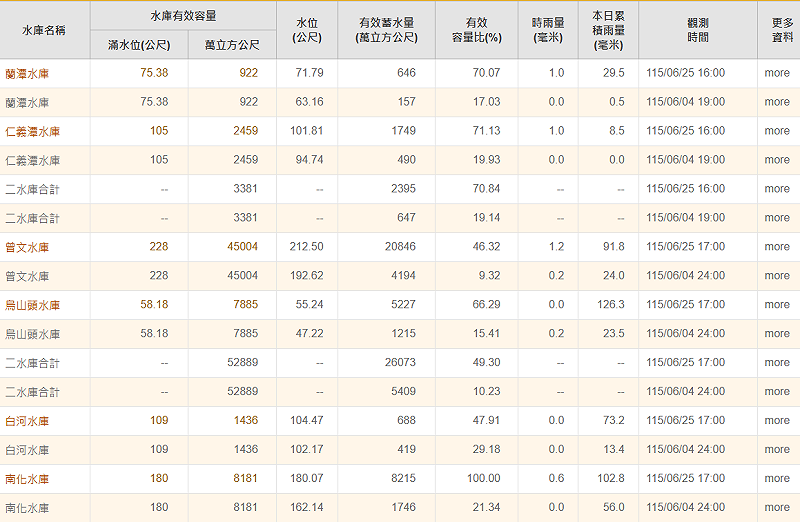Viewport: 800px width, 522px height.
Task: Click capacity ratio 100.00
Action: click(484, 479)
